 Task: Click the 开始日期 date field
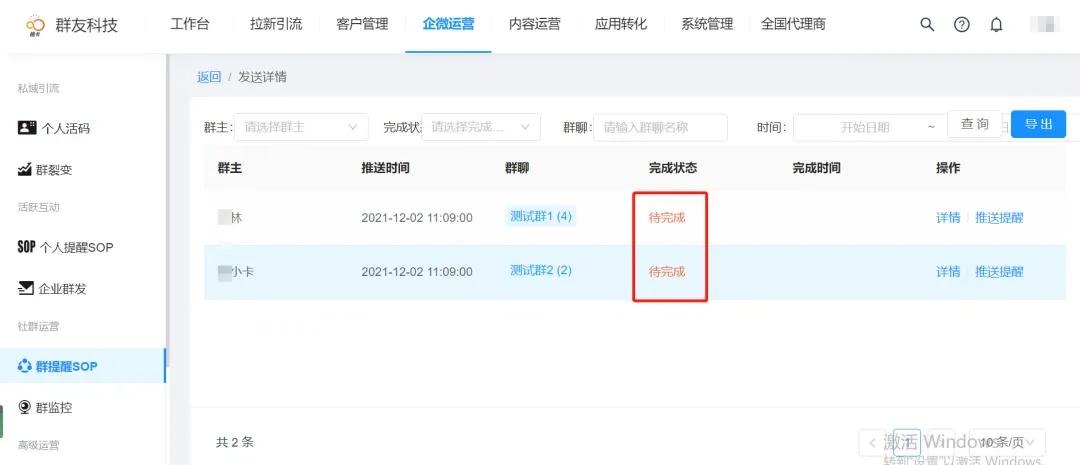pyautogui.click(x=864, y=127)
